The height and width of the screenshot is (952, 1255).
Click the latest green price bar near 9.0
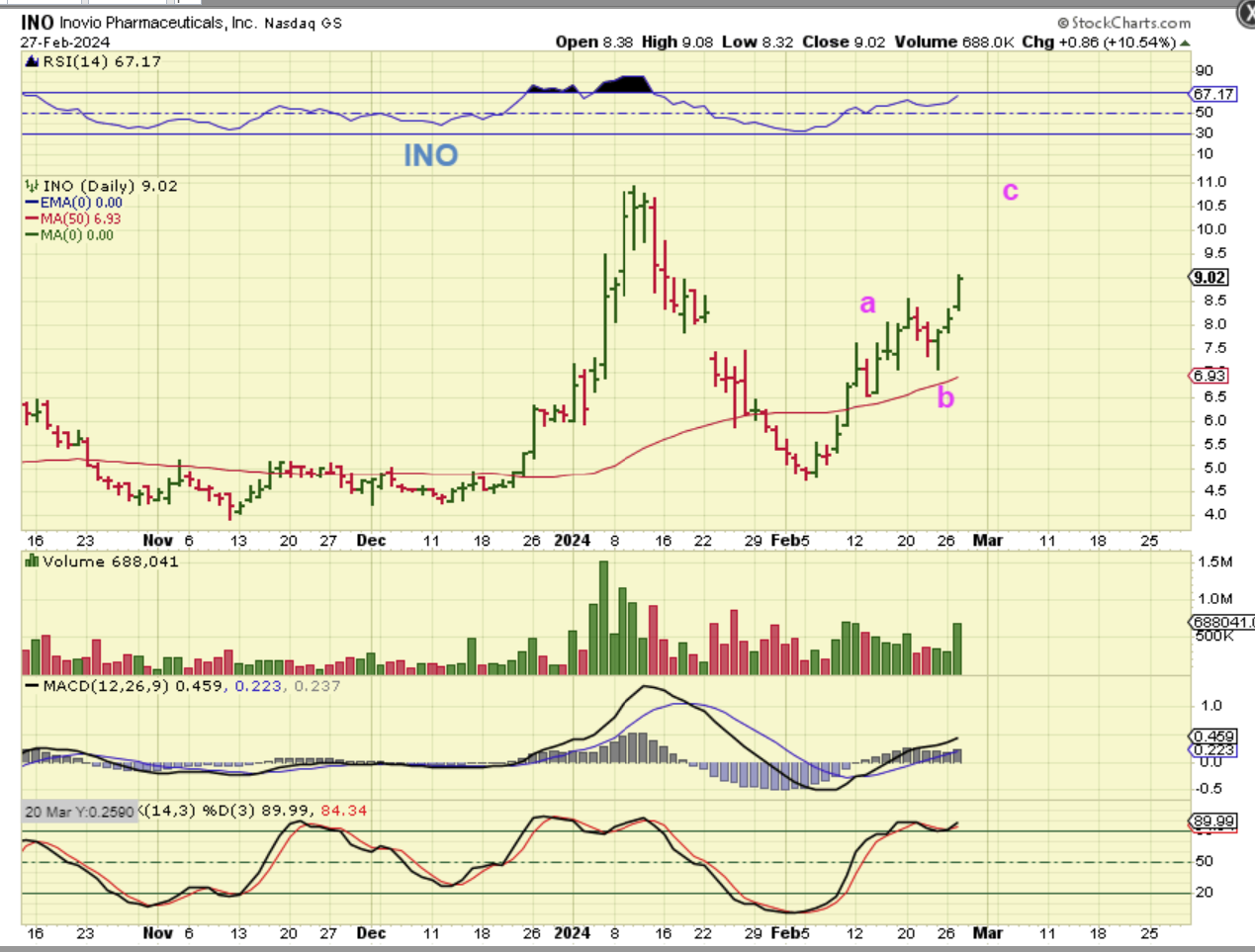pyautogui.click(x=959, y=294)
